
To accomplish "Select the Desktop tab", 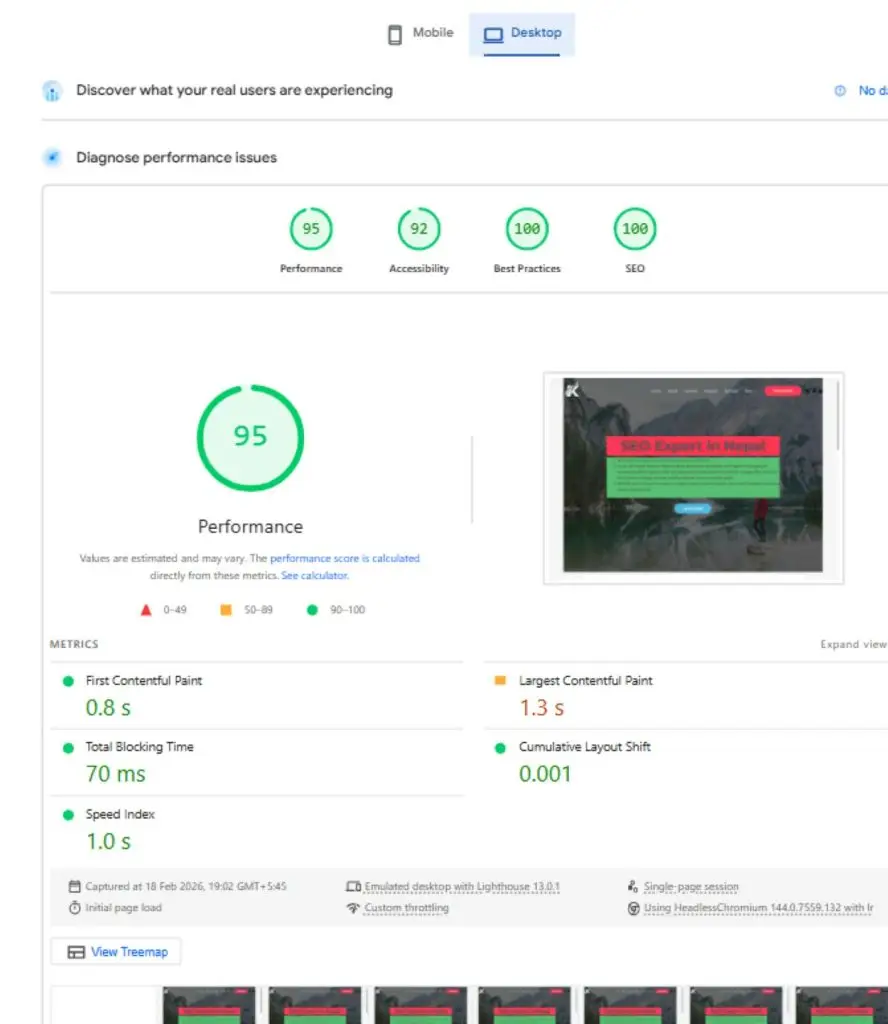I will click(x=522, y=33).
